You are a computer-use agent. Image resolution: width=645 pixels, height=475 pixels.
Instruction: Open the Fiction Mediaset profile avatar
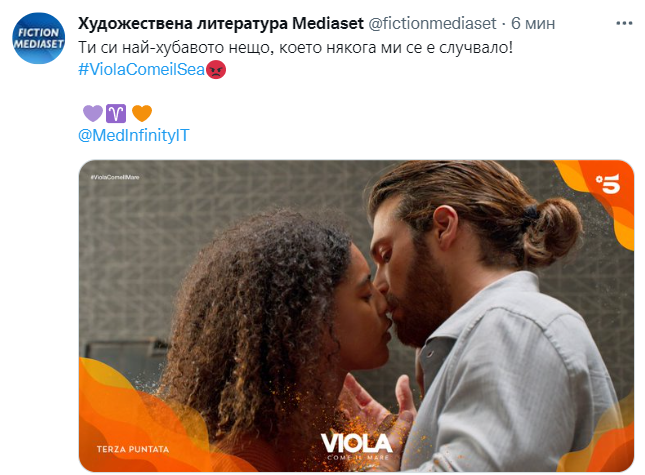[x=38, y=38]
